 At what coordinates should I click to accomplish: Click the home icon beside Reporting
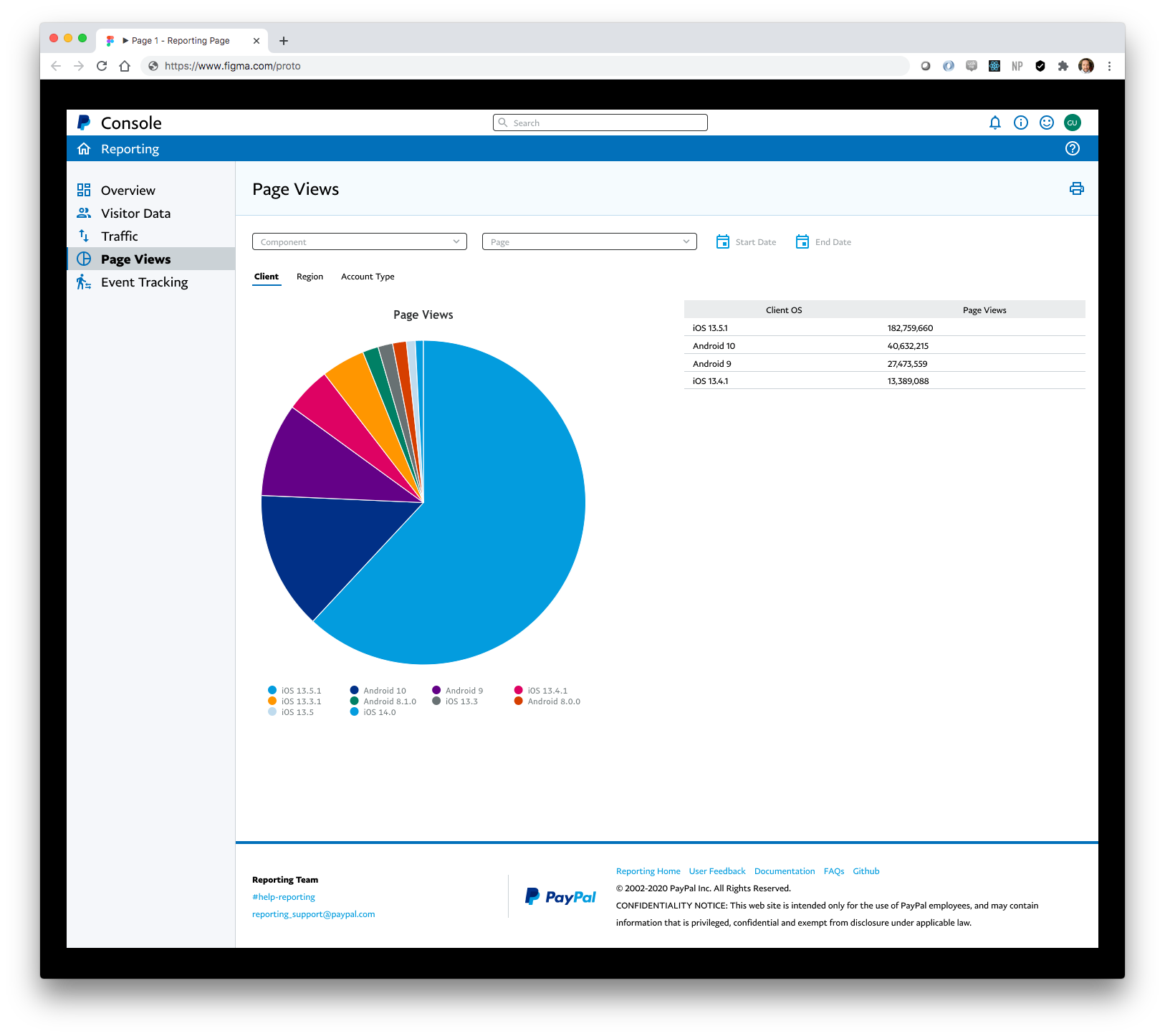click(84, 148)
